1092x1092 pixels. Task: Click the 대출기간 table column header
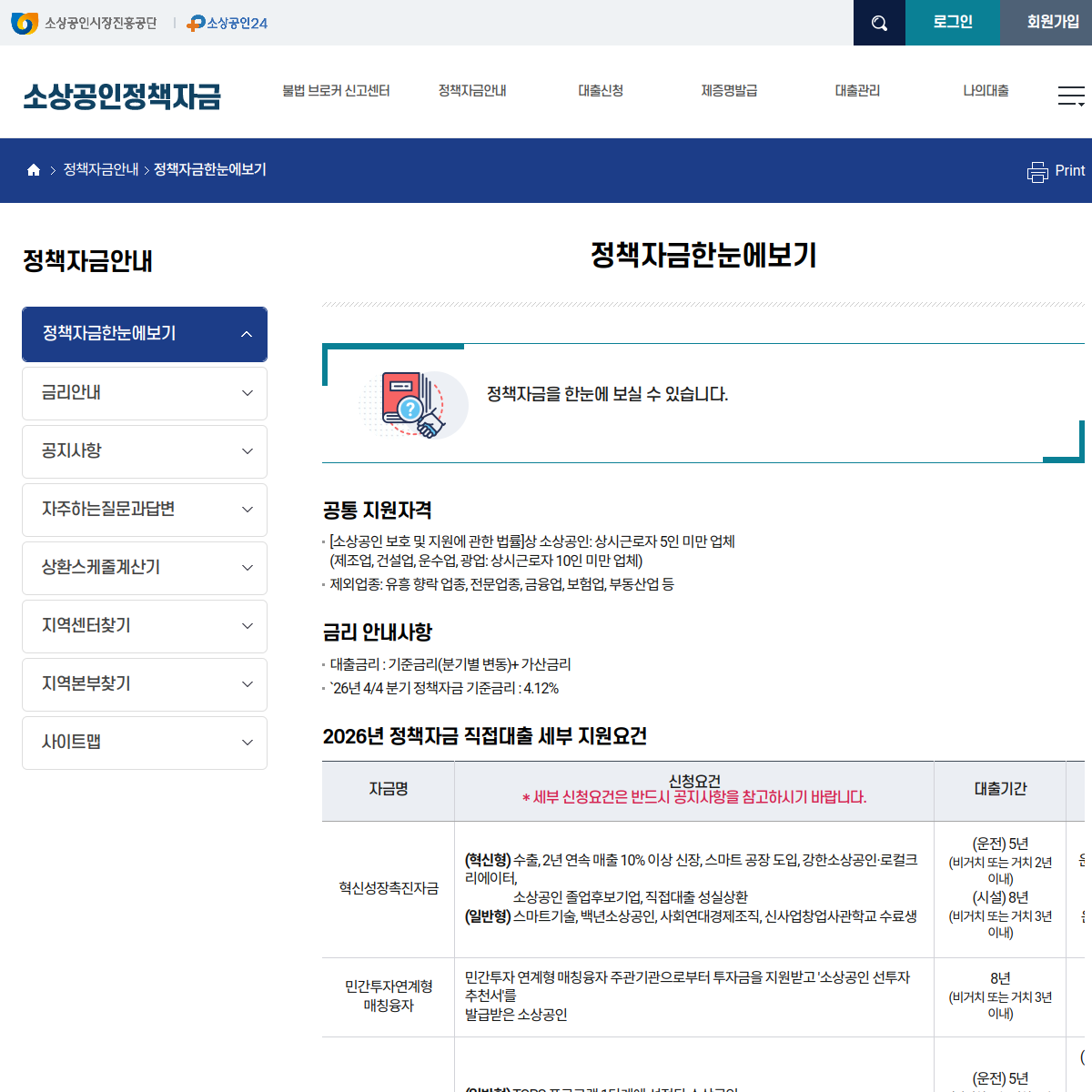(x=1000, y=790)
